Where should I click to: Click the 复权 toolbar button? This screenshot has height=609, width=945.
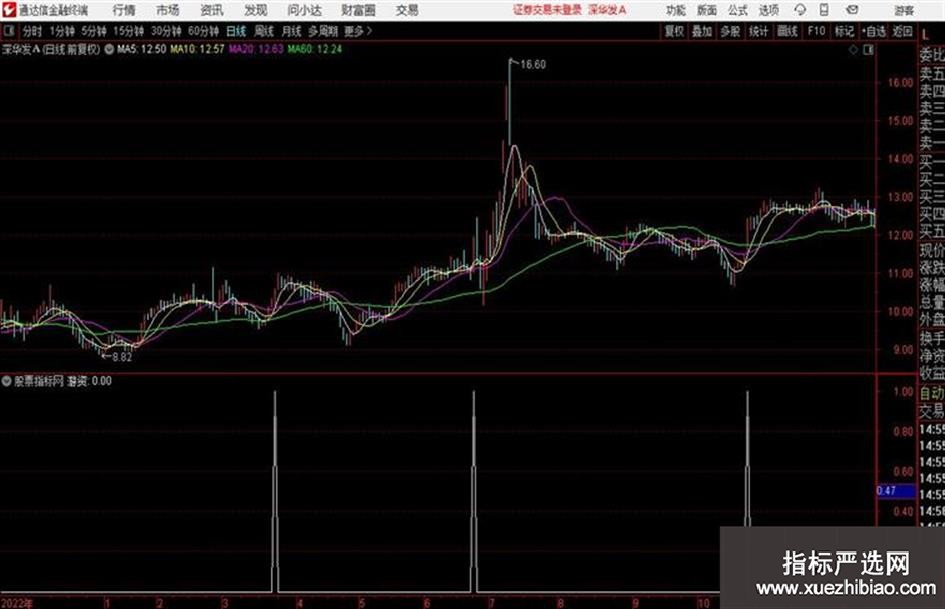pyautogui.click(x=674, y=31)
